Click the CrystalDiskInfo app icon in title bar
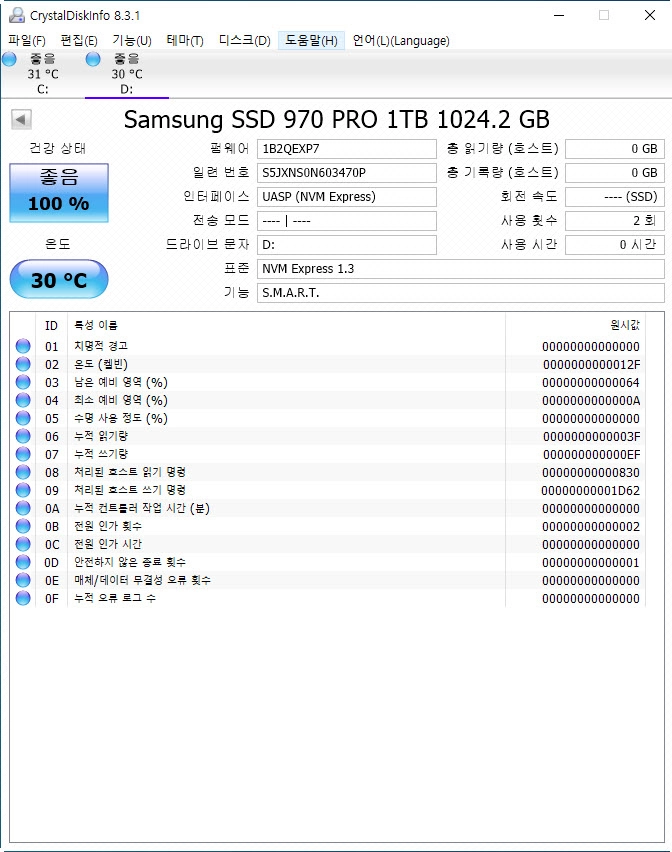The width and height of the screenshot is (672, 852). coord(17,15)
